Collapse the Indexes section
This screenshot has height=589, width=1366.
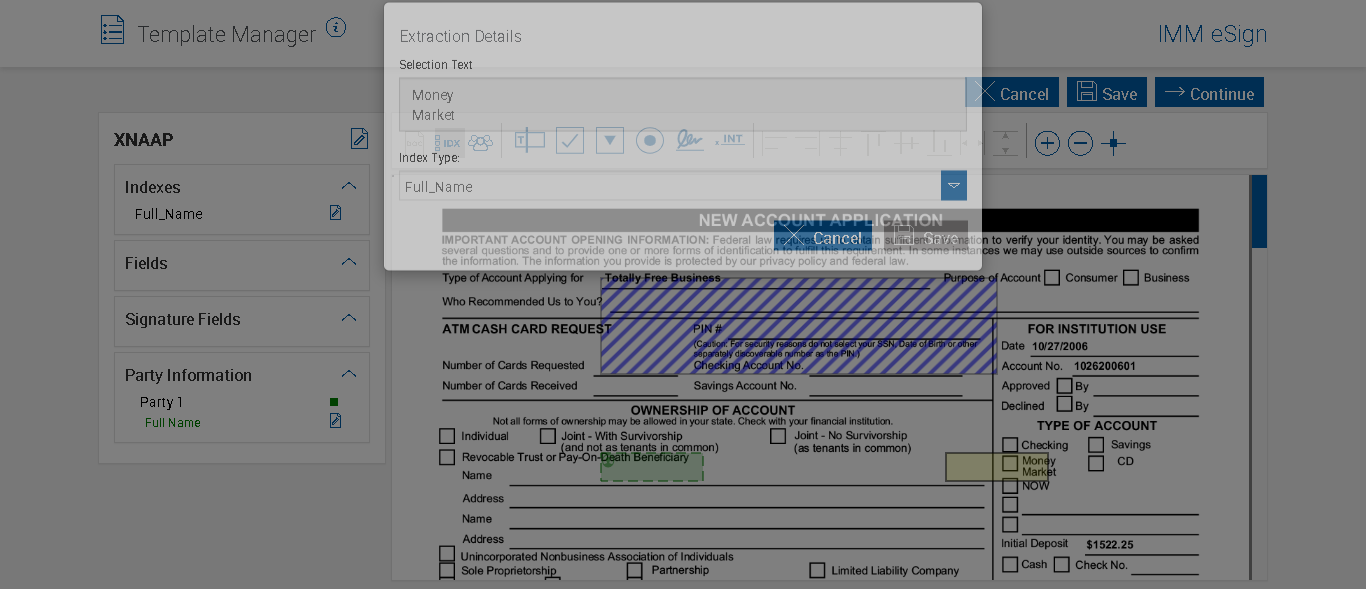(x=349, y=186)
